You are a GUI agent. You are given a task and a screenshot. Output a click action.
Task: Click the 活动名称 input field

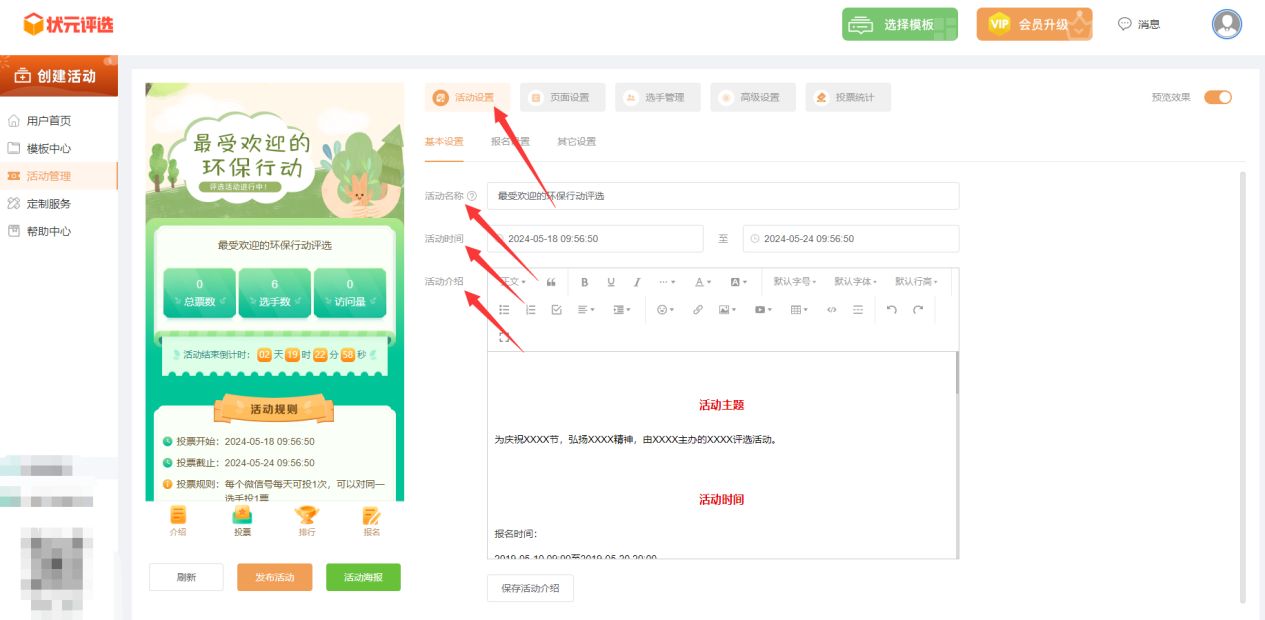pos(720,196)
